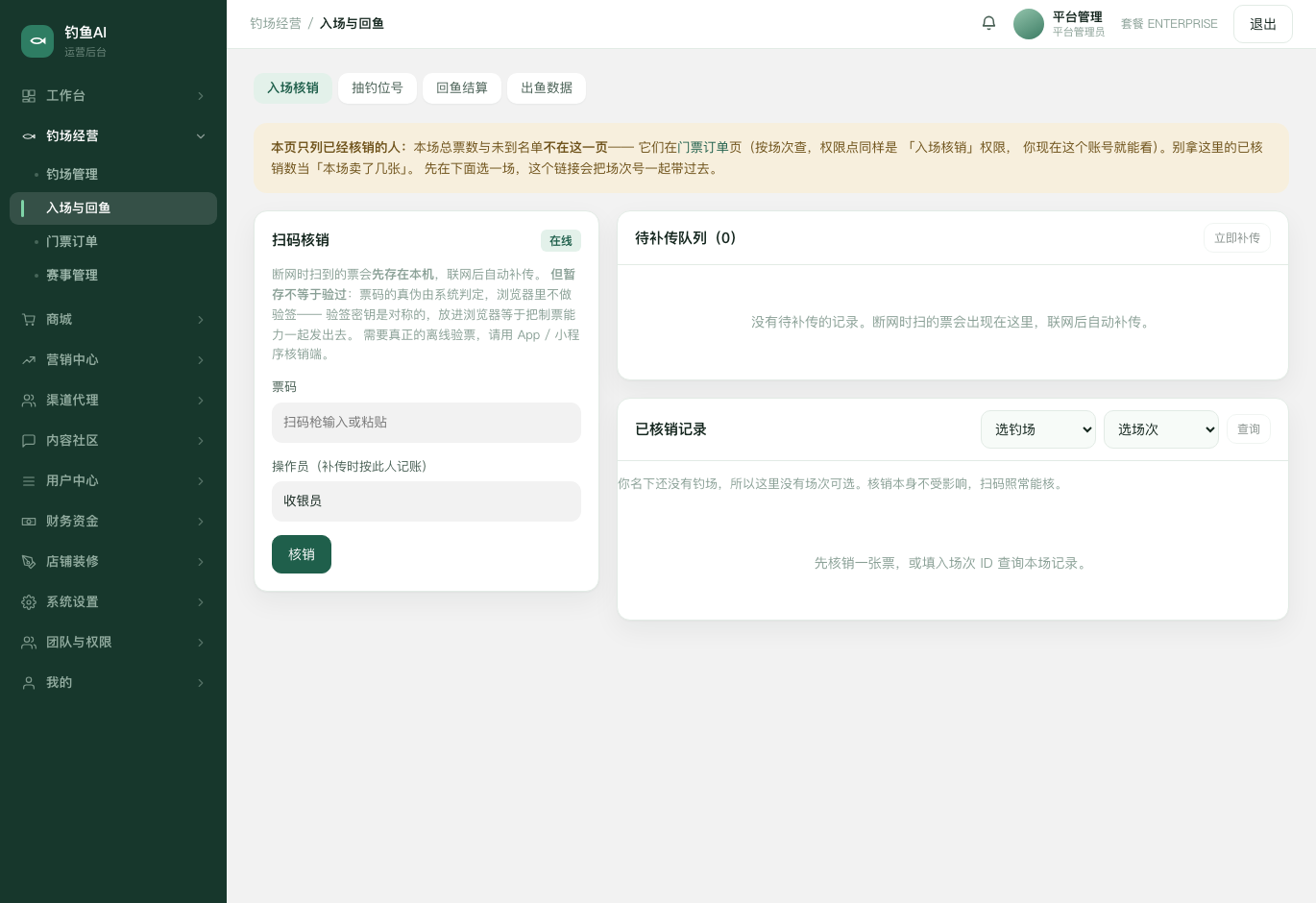
Task: Expand the 财务资金 chevron
Action: (x=201, y=522)
